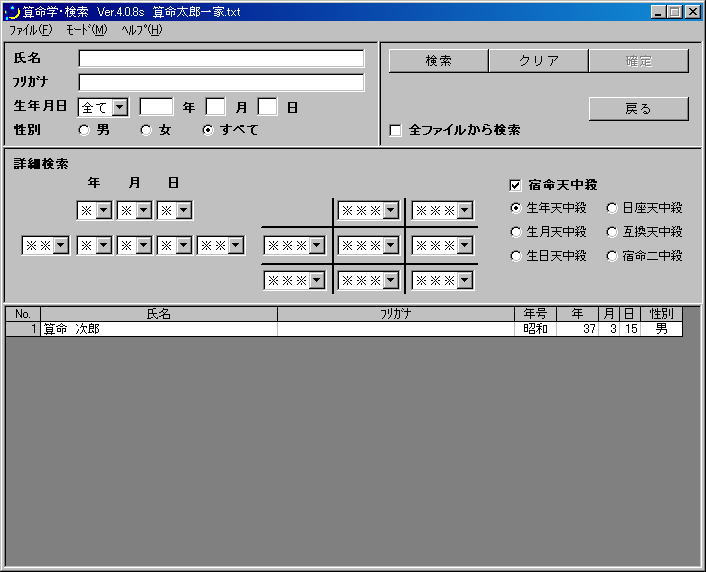Select the 女 gender radio button

(x=146, y=130)
